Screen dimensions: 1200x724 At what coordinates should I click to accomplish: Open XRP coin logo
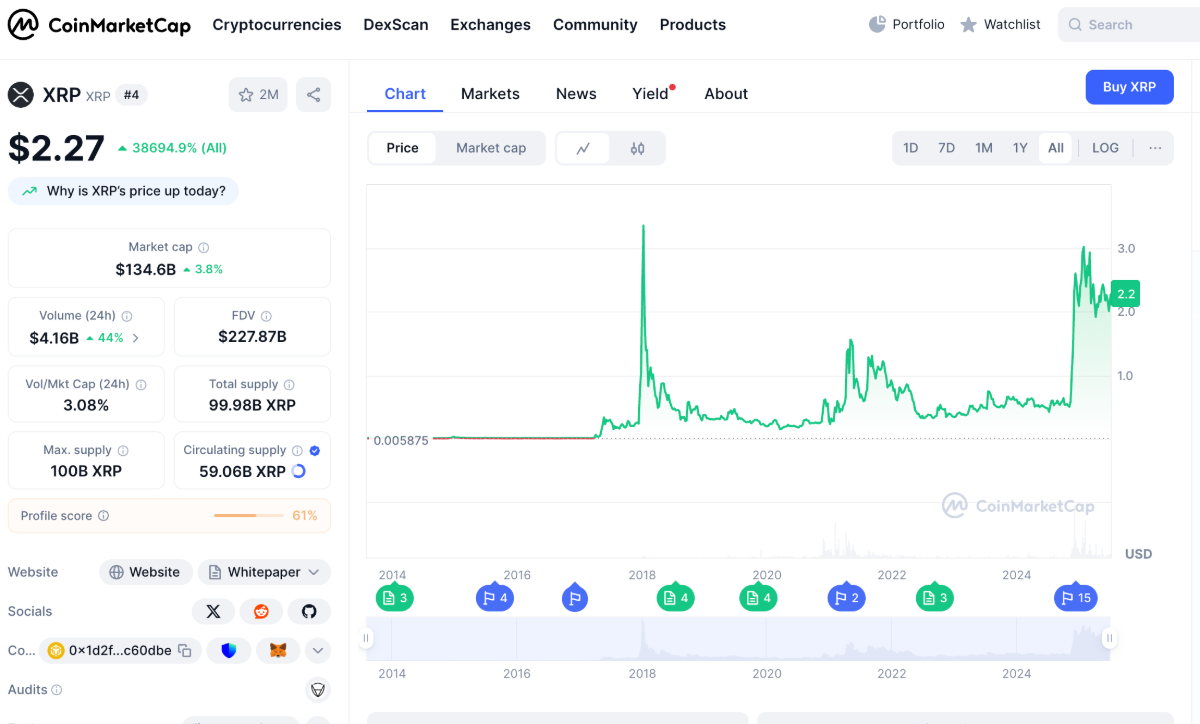pyautogui.click(x=21, y=95)
